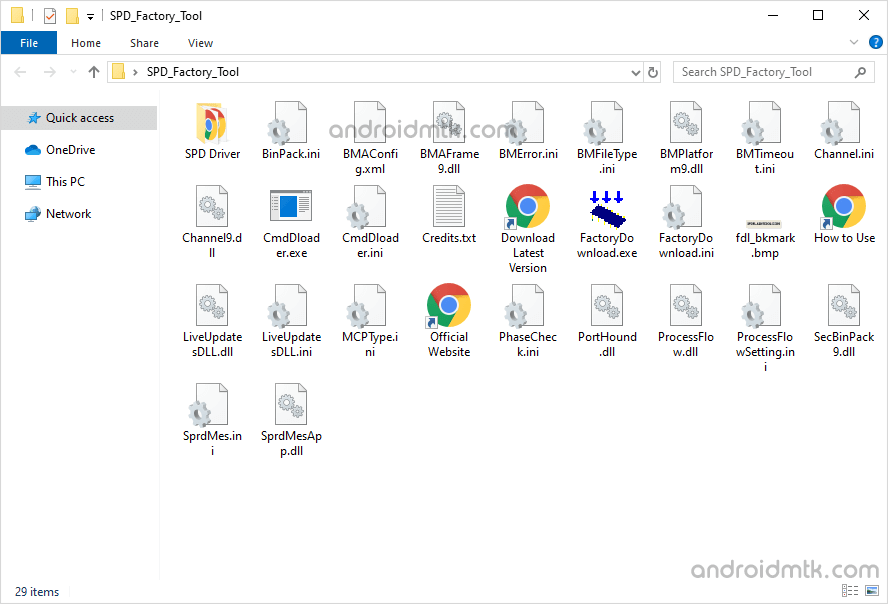Switch to large icons view layout
888x604 pixels.
(872, 591)
